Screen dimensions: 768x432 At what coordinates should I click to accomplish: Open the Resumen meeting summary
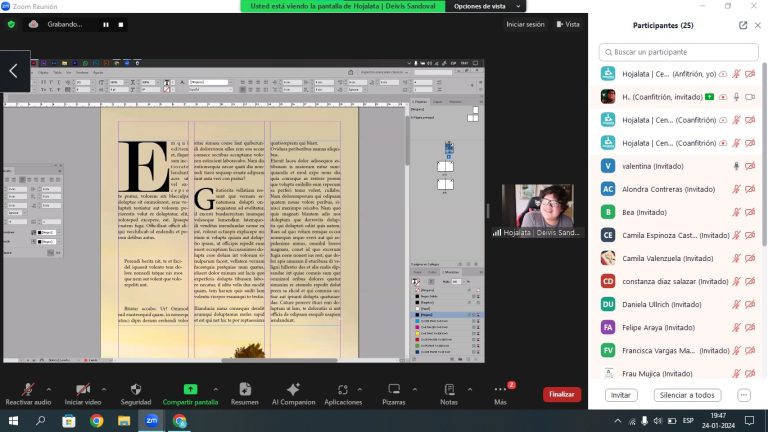tap(244, 388)
